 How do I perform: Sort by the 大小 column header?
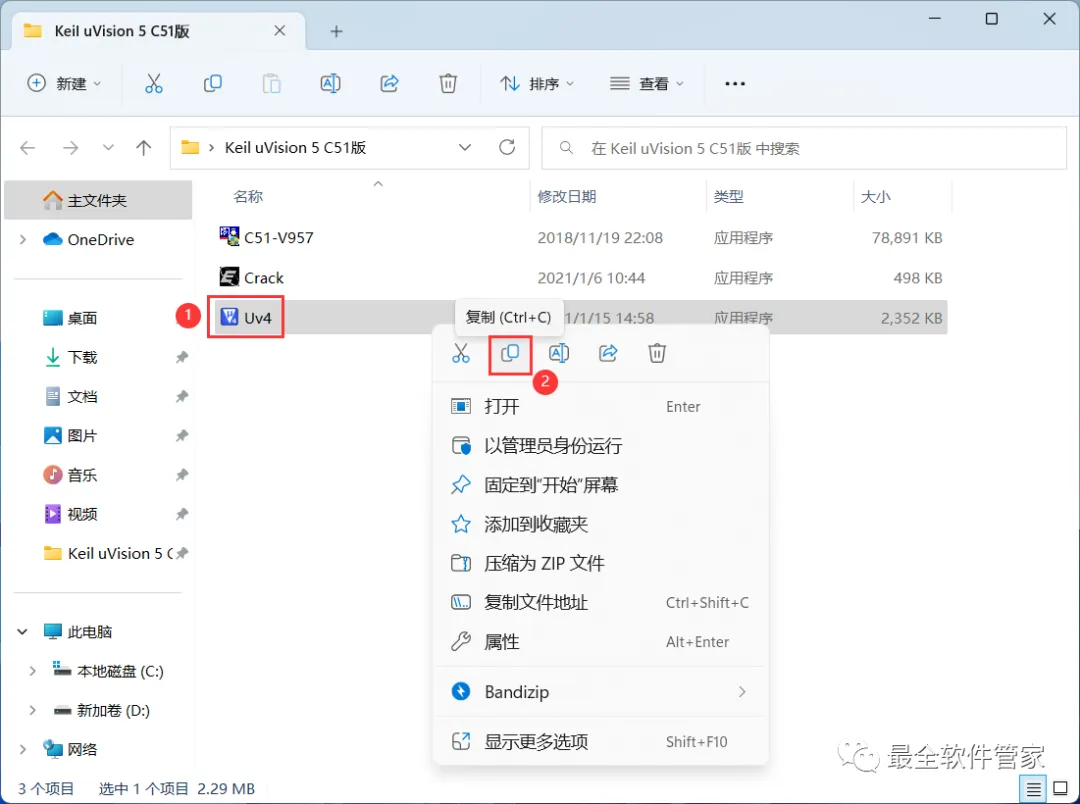click(876, 197)
